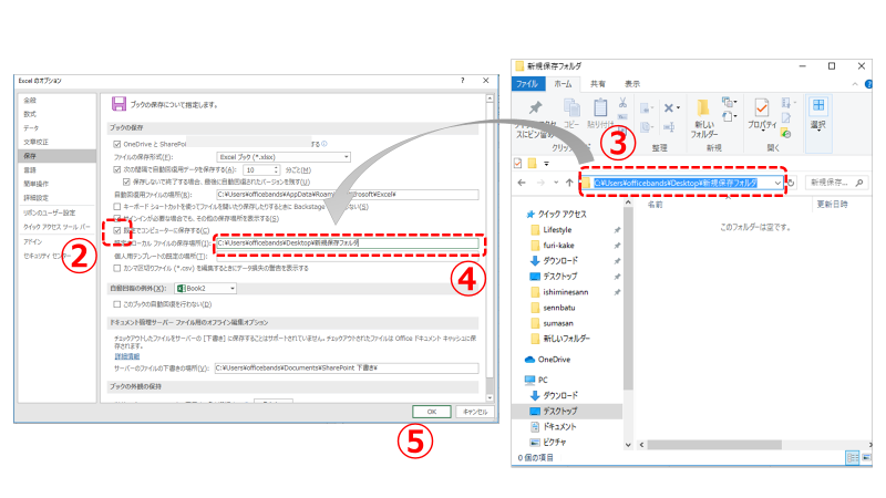886x498 pixels.
Task: Click the AutoRecover file location field
Action: (347, 194)
